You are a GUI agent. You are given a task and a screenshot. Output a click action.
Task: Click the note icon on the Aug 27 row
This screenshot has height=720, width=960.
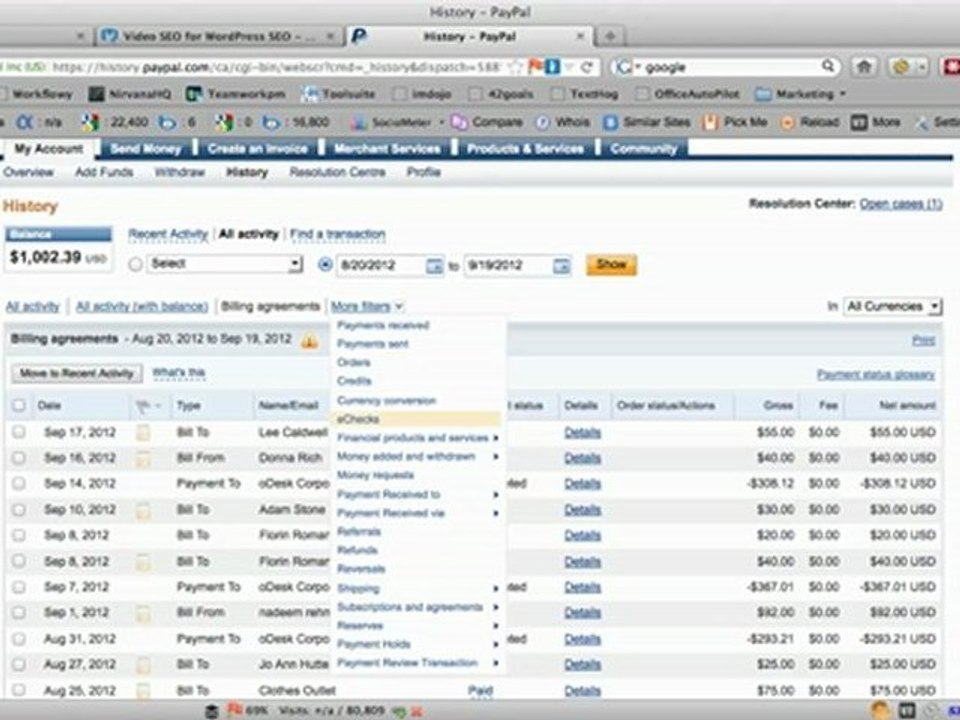143,665
